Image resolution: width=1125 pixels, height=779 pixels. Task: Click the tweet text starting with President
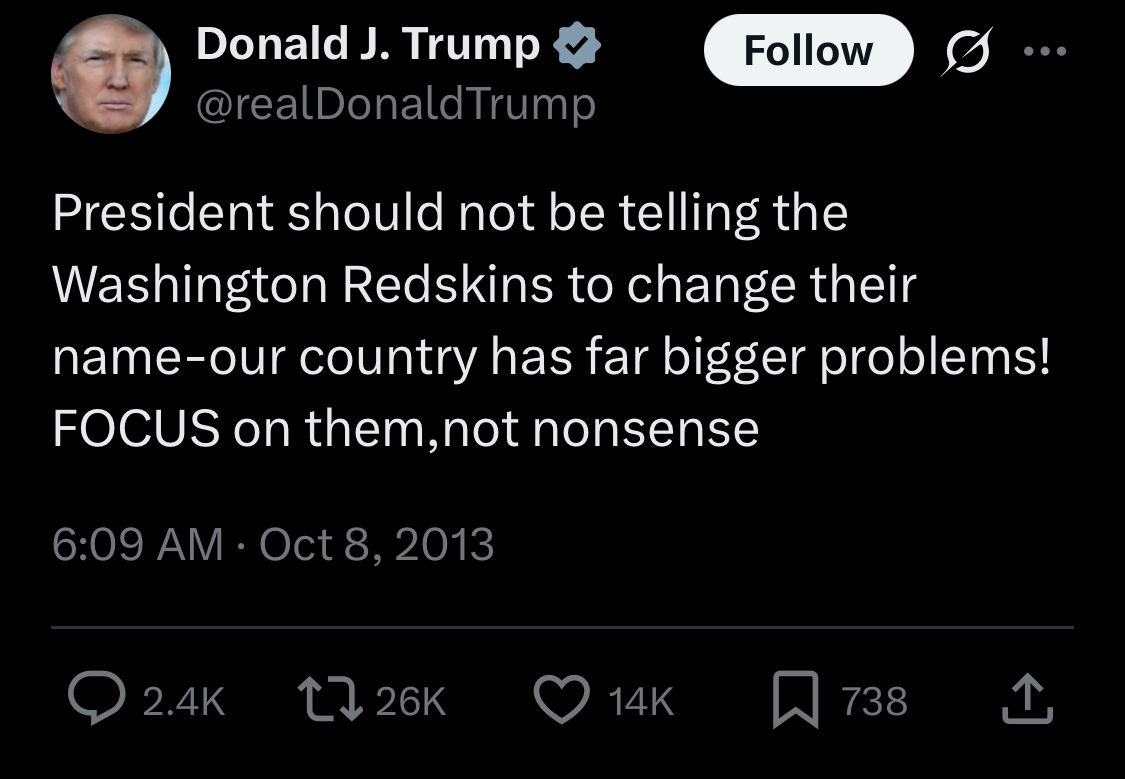click(x=551, y=321)
